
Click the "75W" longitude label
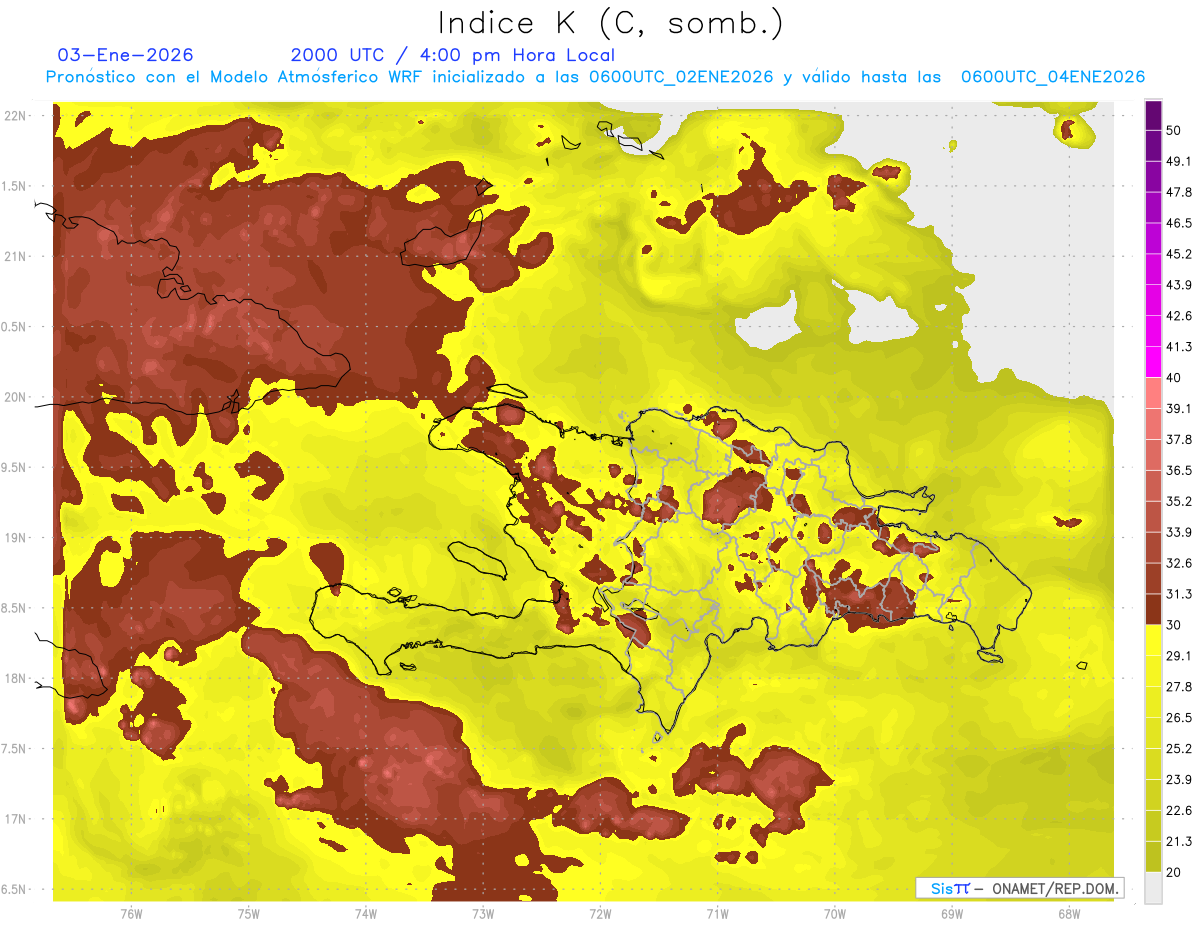click(249, 914)
